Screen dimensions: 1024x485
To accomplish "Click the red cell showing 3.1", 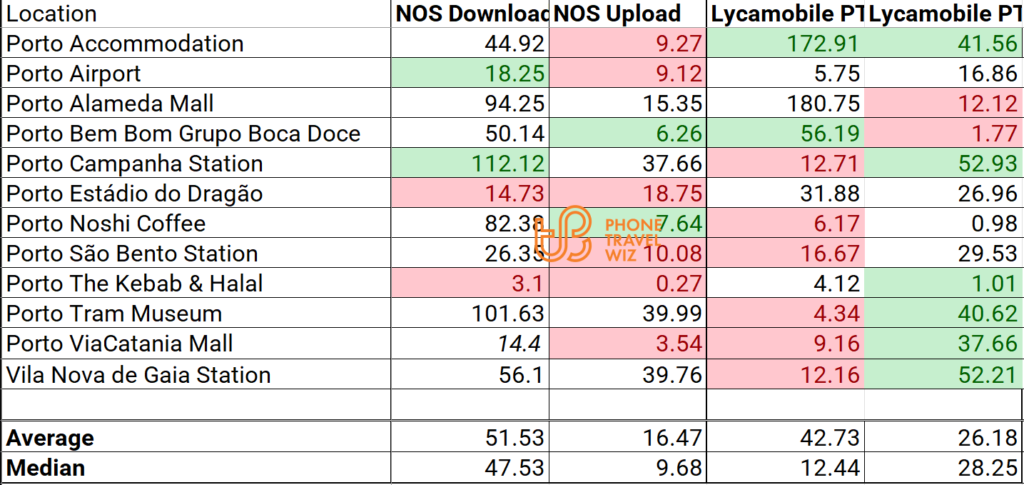I will pos(470,284).
